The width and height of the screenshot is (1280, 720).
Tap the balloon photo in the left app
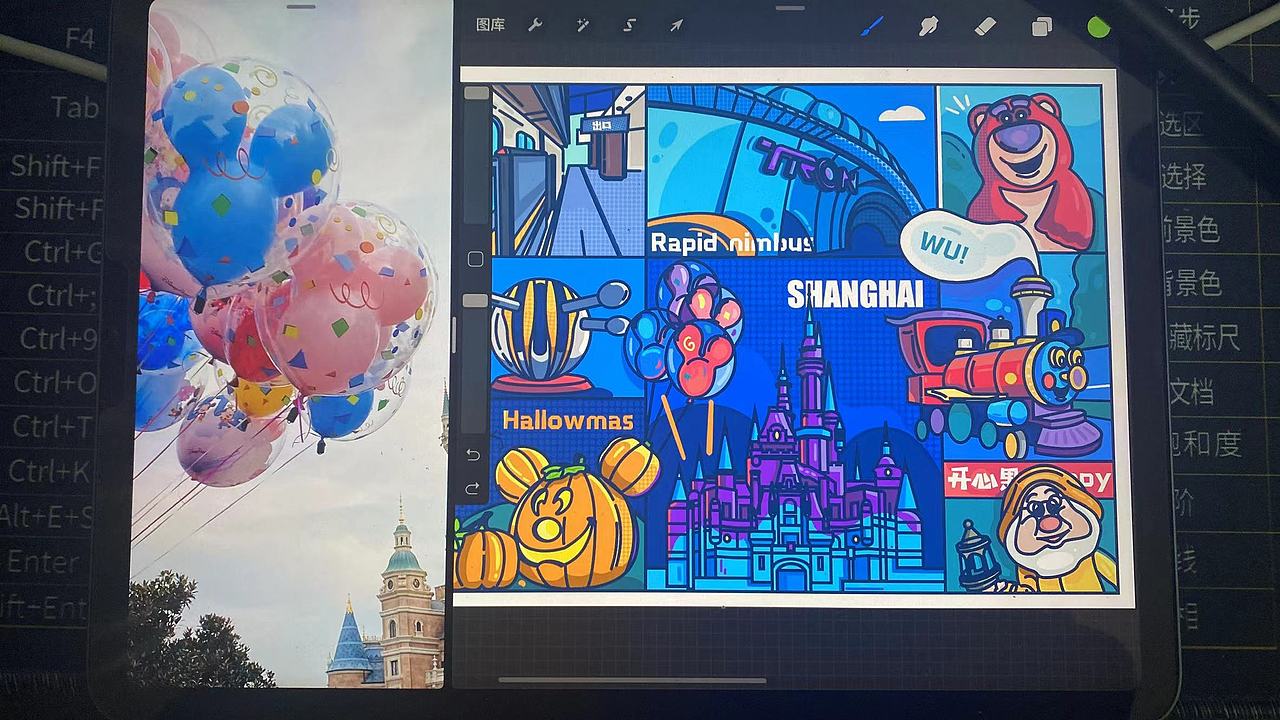point(291,345)
